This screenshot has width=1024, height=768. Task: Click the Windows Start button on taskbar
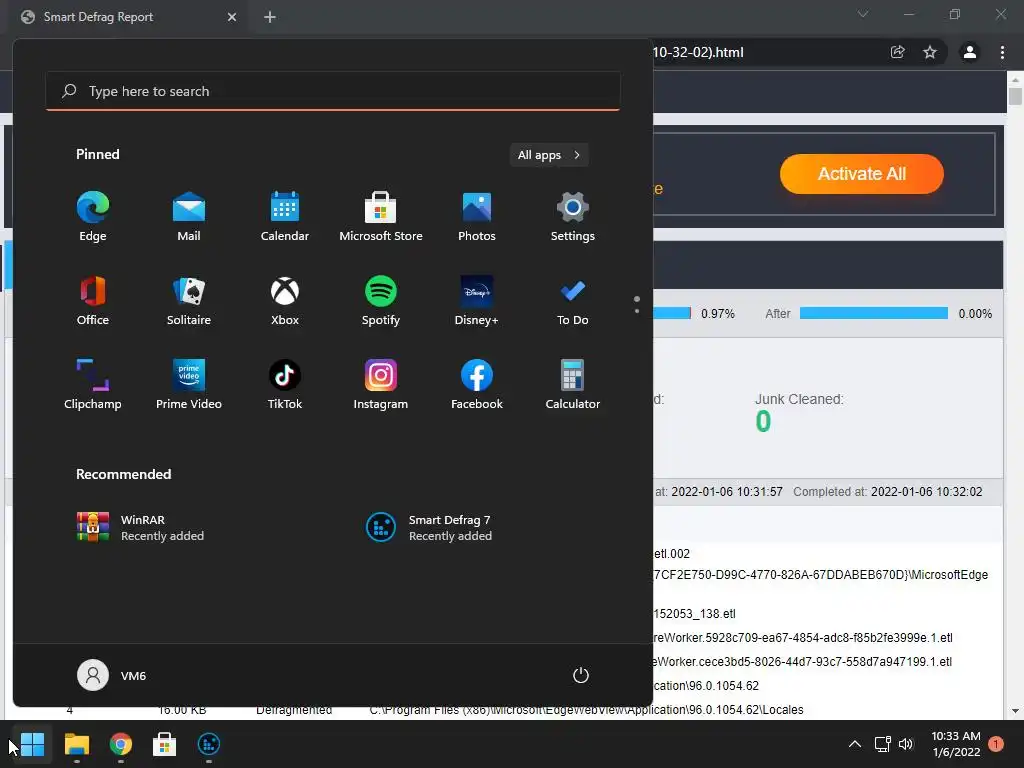click(x=32, y=744)
